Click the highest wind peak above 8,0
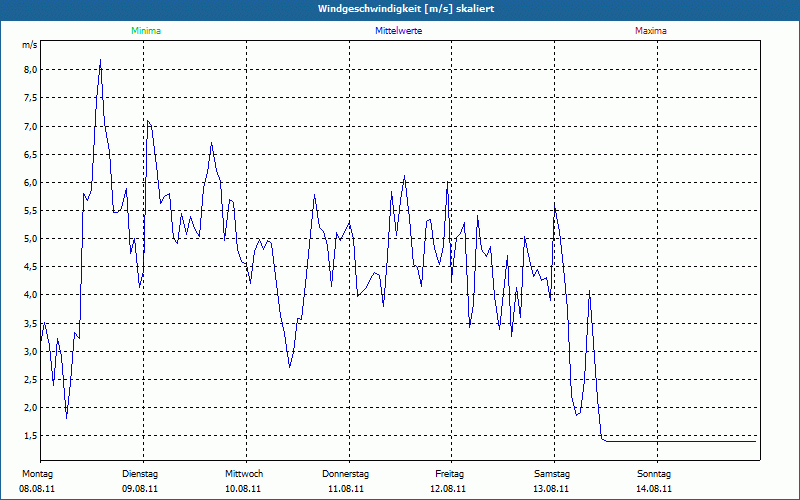This screenshot has width=800, height=500. 101,60
